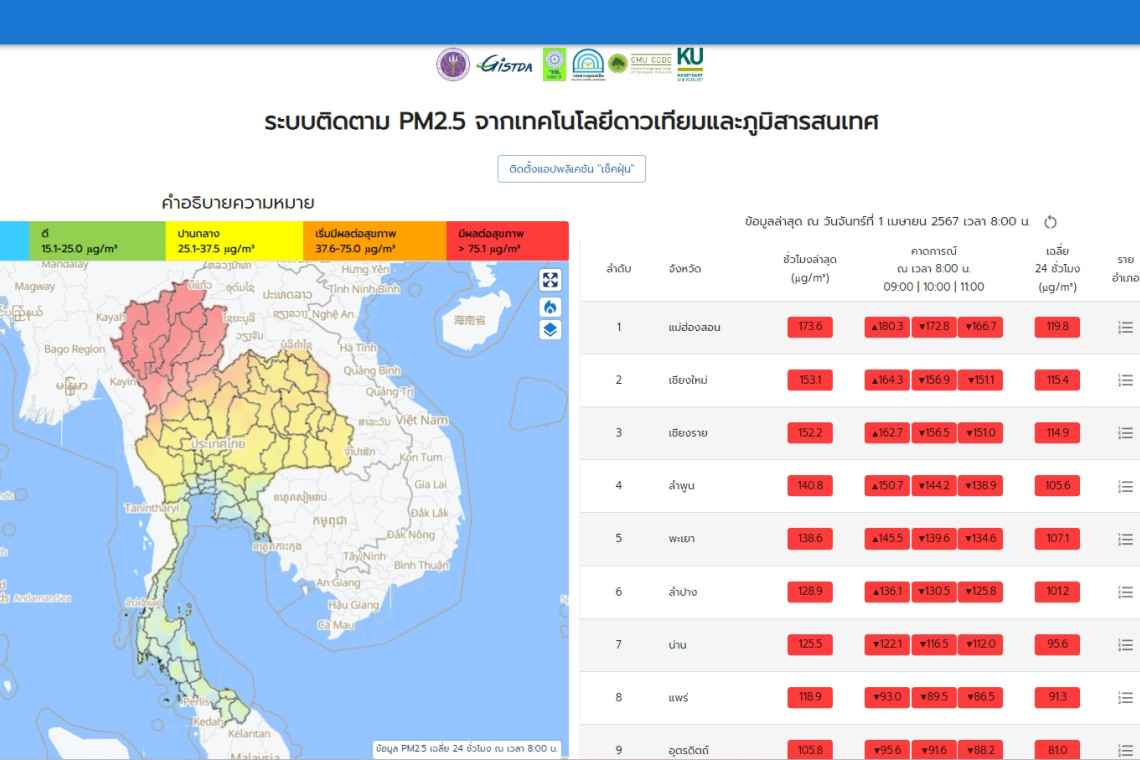This screenshot has height=760, width=1140.
Task: Open district list for แม่ฮ่องสอน
Action: (1125, 327)
